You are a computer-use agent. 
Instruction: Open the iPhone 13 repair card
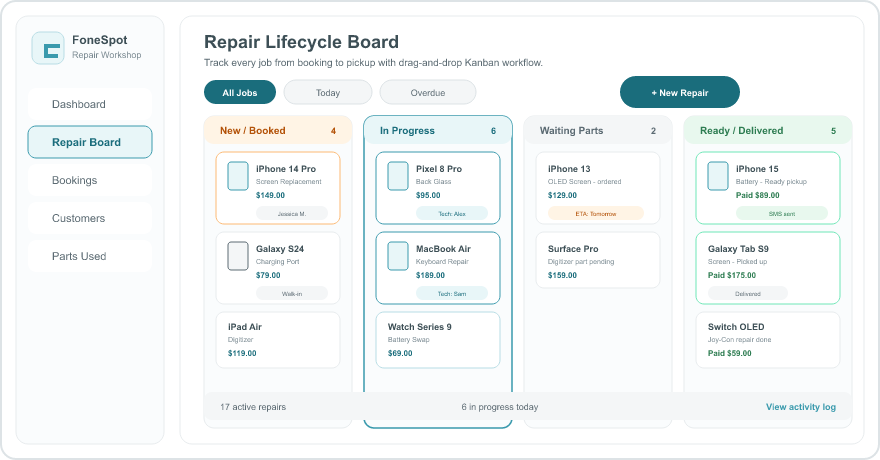click(x=598, y=188)
